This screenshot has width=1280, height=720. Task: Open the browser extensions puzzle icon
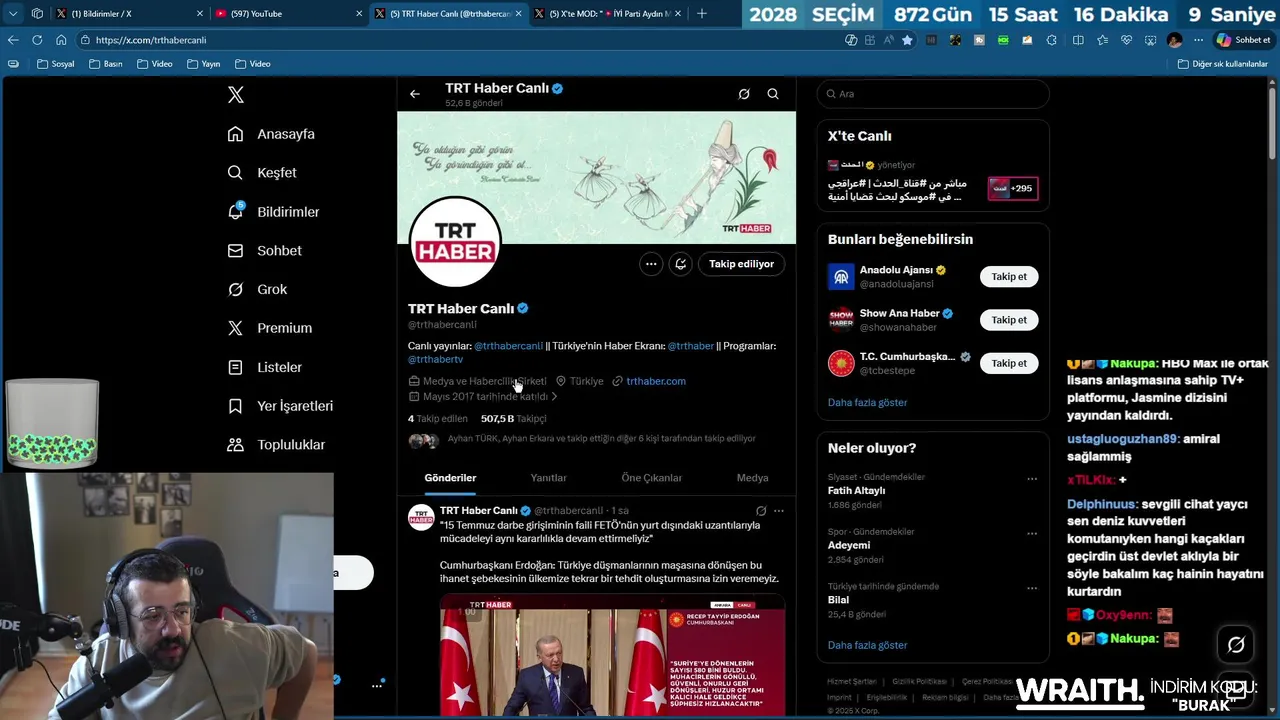[1052, 40]
